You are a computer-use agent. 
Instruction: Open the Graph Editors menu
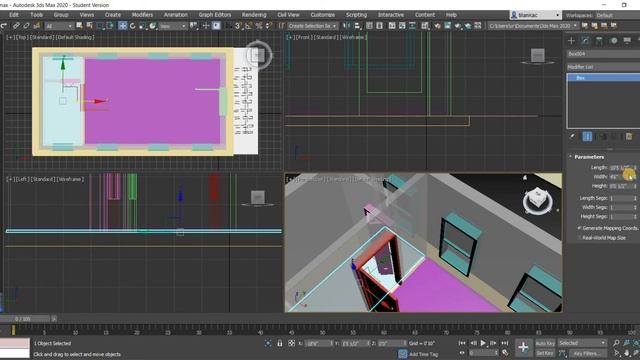pyautogui.click(x=215, y=15)
